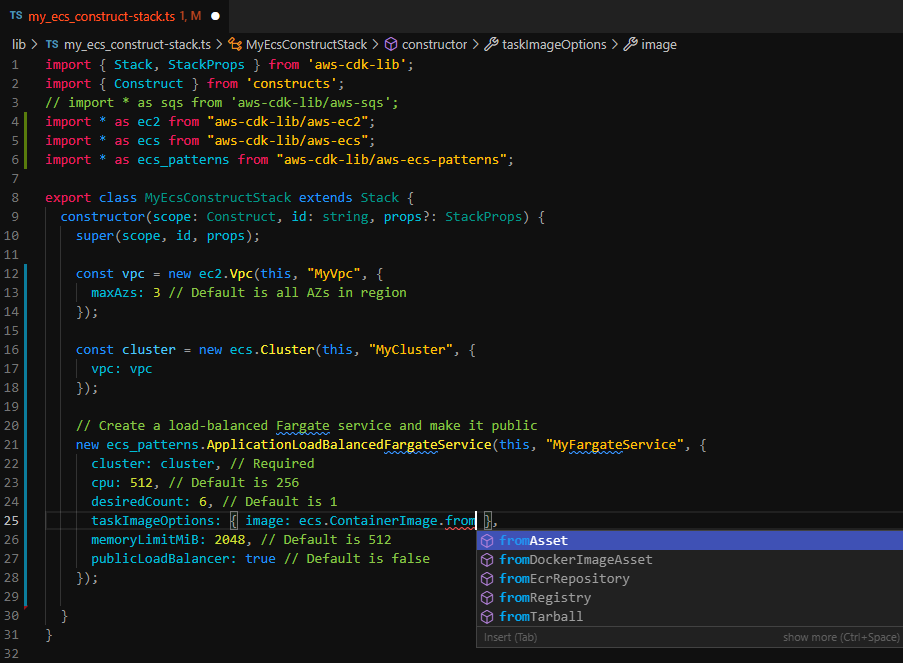
Task: Click the wrench icon beside image breadcrumb
Action: click(x=632, y=44)
